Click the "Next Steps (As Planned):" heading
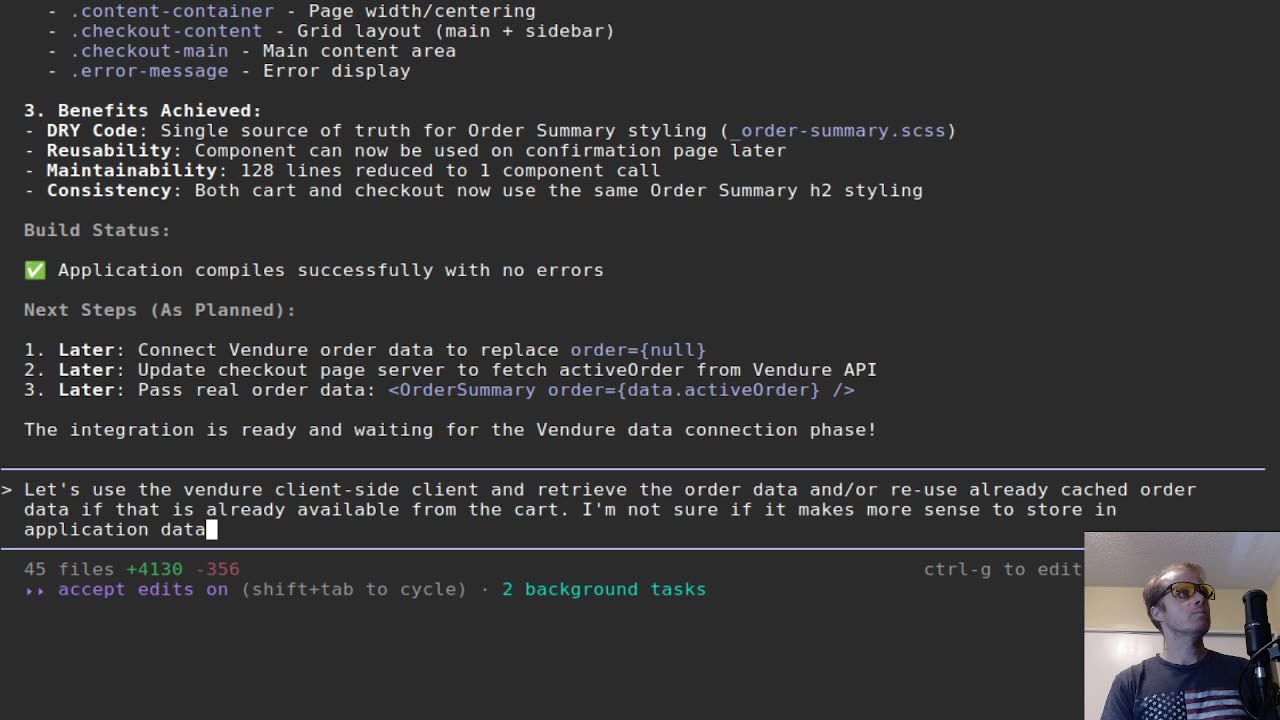The width and height of the screenshot is (1280, 720). coord(159,310)
